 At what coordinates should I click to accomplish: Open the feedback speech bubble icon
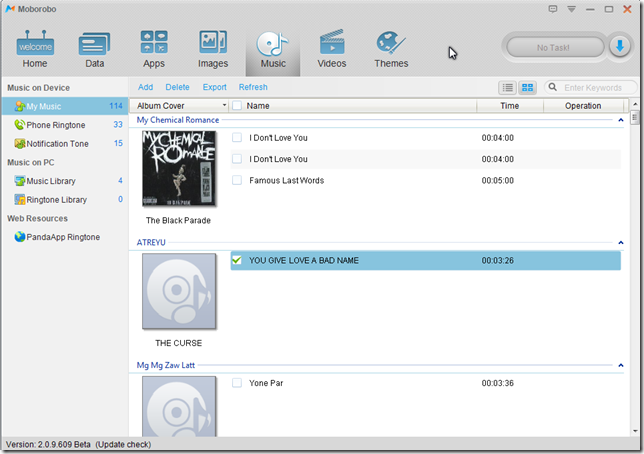tap(553, 9)
